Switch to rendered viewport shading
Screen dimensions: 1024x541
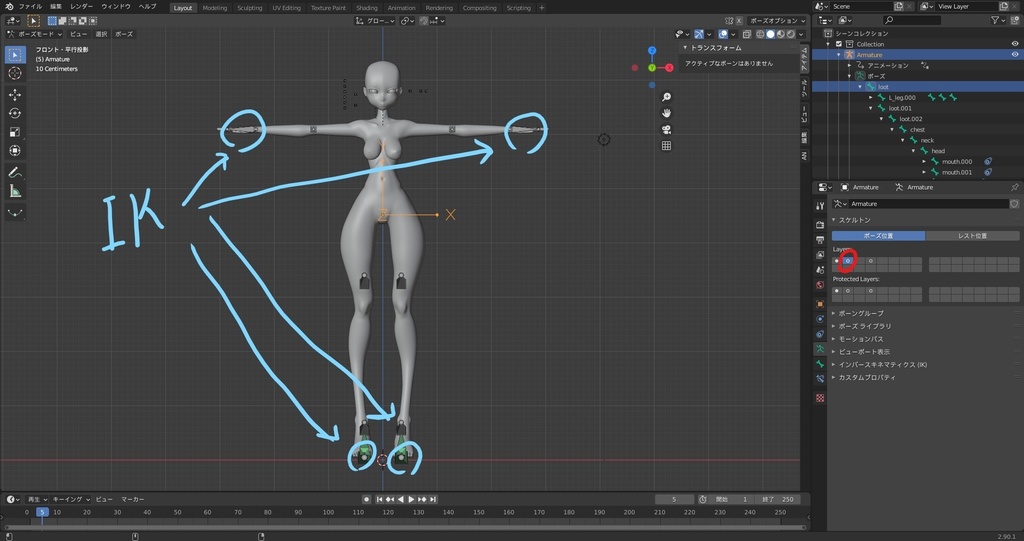(x=791, y=34)
